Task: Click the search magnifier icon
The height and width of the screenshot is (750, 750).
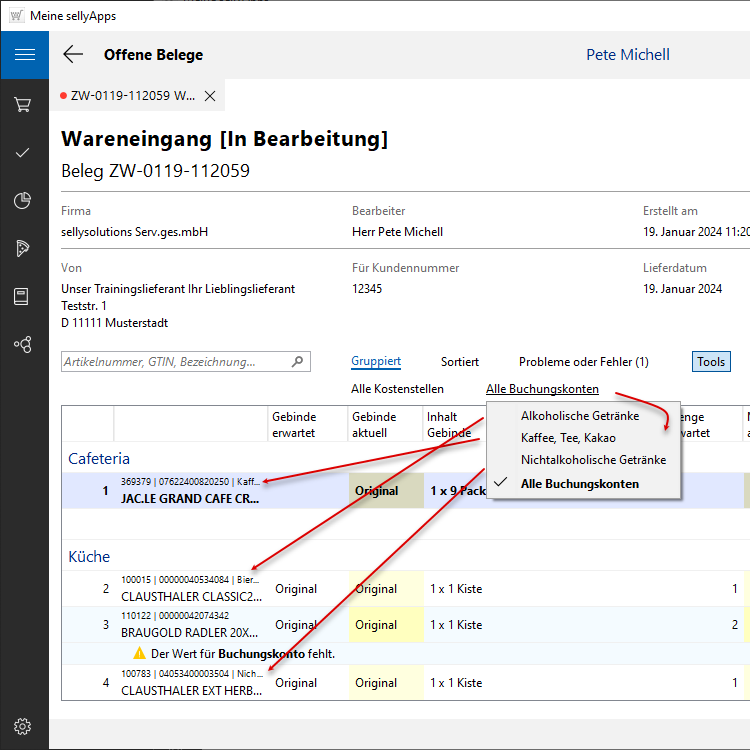Action: pyautogui.click(x=297, y=362)
